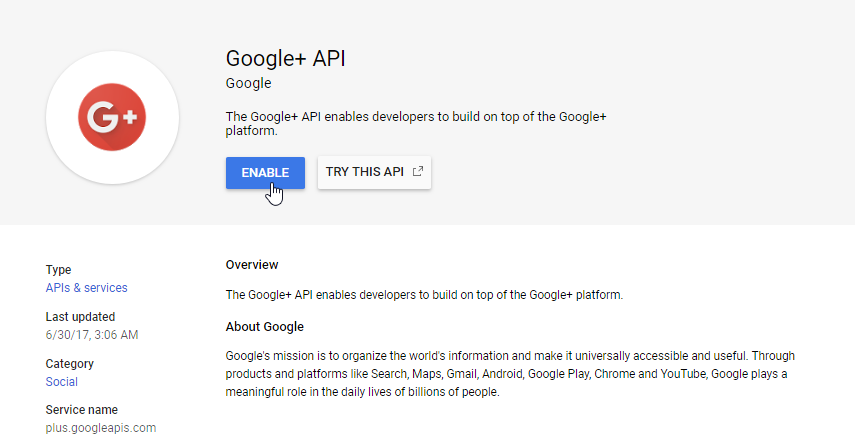Click the Type label

point(58,270)
